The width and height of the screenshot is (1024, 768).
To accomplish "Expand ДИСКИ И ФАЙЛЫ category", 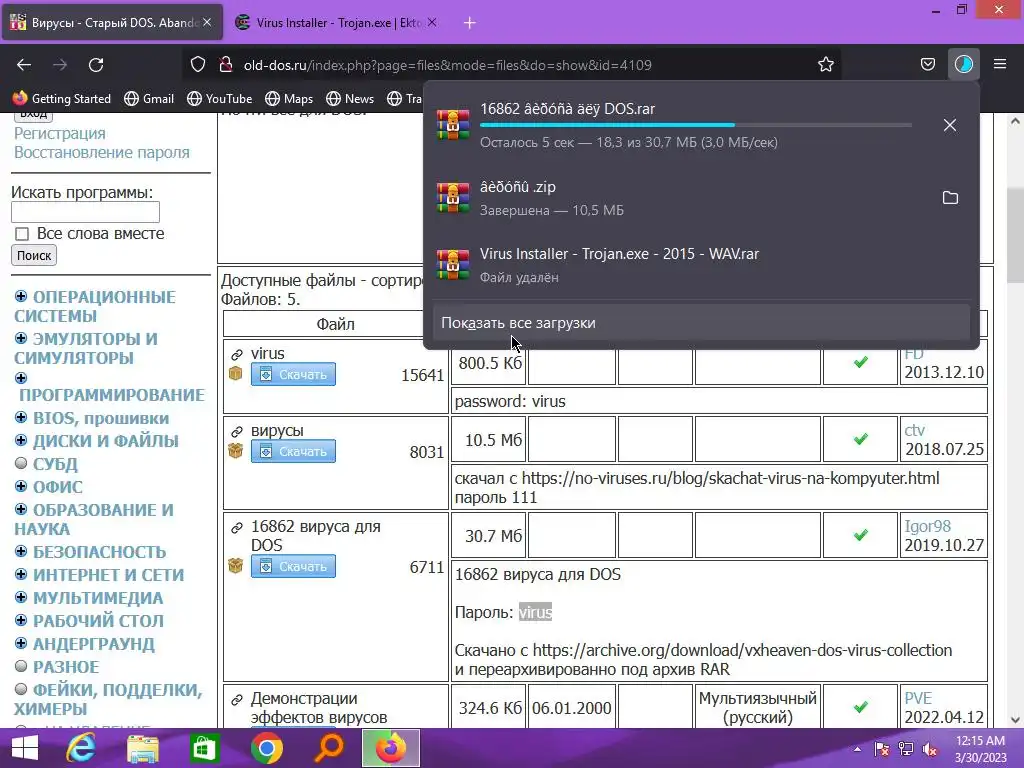I will 21,440.
